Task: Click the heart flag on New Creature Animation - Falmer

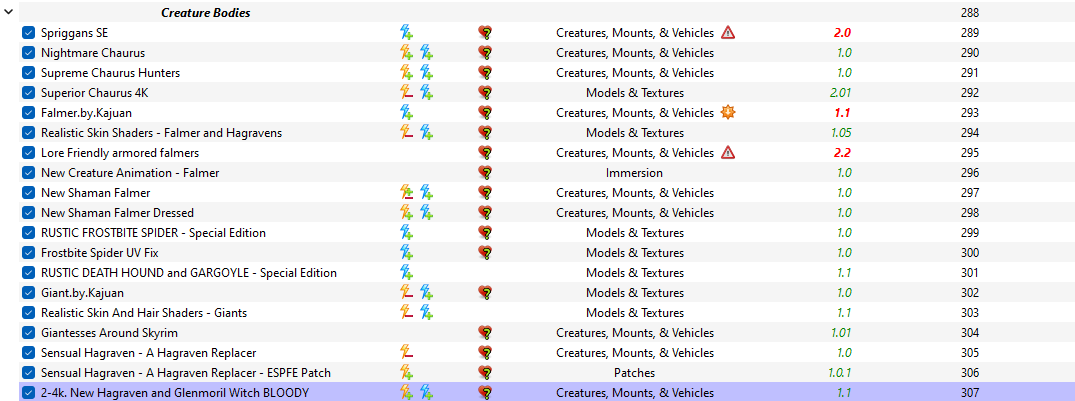Action: [485, 173]
